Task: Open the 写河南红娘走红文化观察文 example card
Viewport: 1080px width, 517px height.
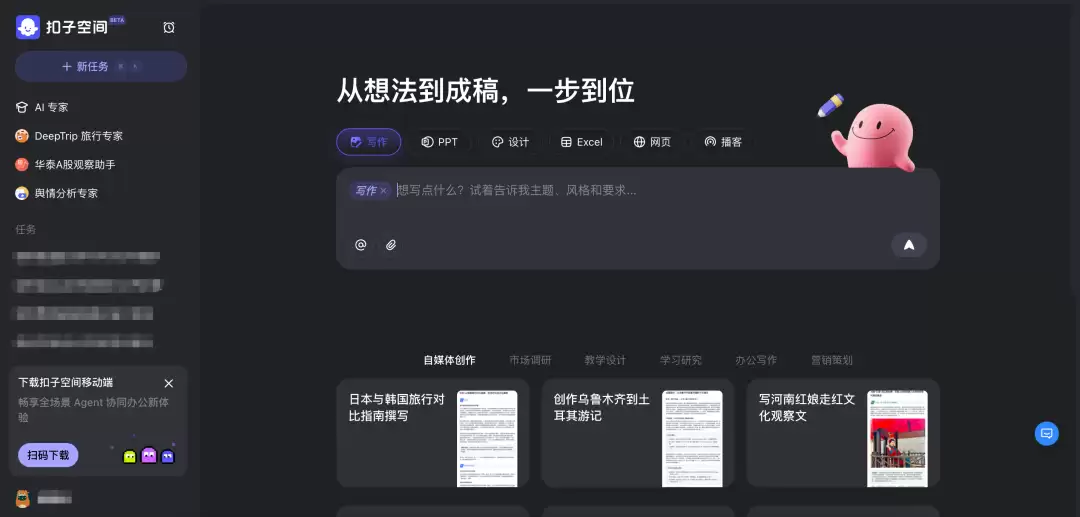Action: 843,433
